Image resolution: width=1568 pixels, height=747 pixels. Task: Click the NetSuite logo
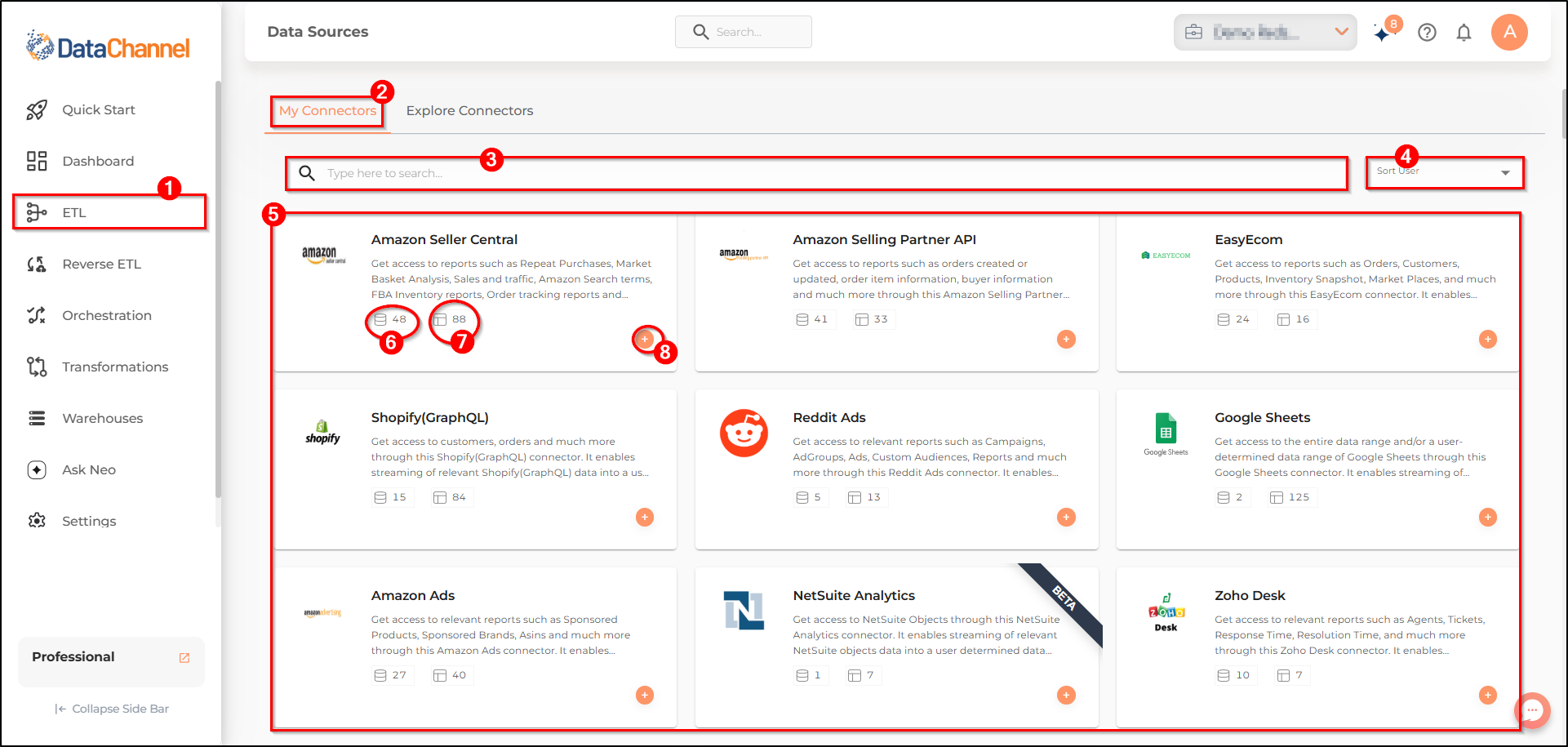pyautogui.click(x=744, y=611)
